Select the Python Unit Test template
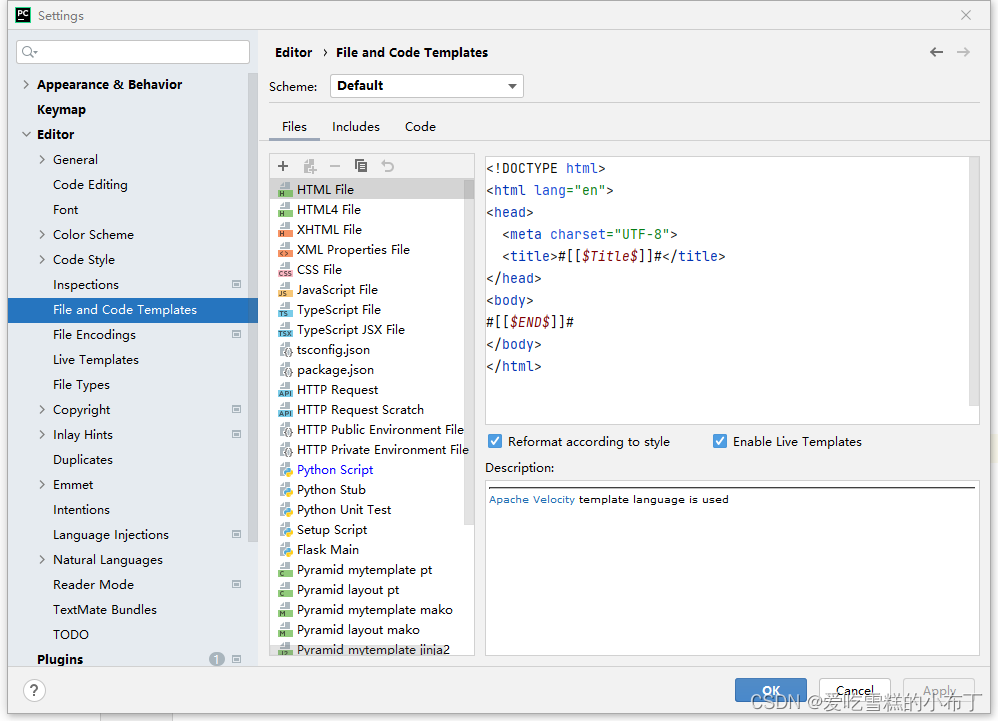 [344, 510]
